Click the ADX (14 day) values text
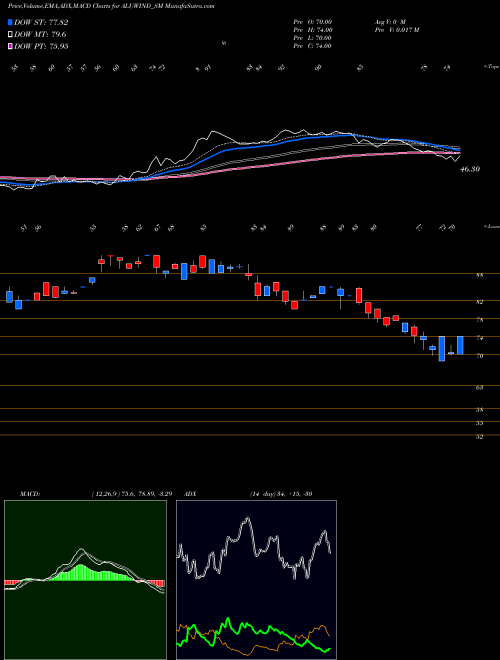 [280, 494]
